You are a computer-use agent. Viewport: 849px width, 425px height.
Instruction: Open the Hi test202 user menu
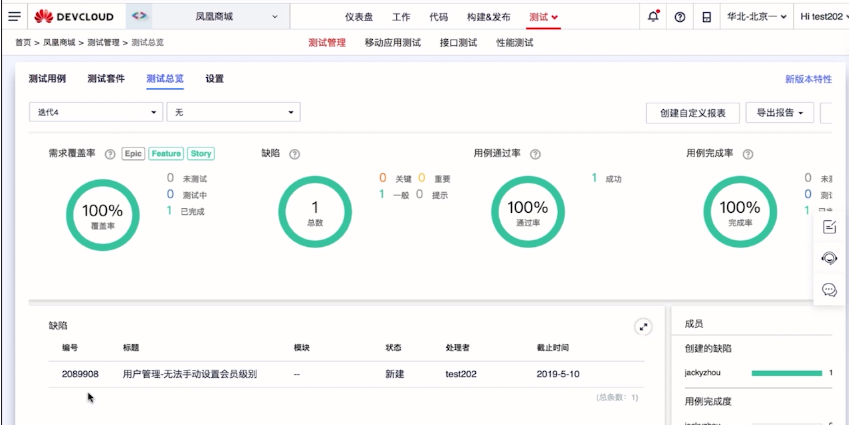pos(824,17)
